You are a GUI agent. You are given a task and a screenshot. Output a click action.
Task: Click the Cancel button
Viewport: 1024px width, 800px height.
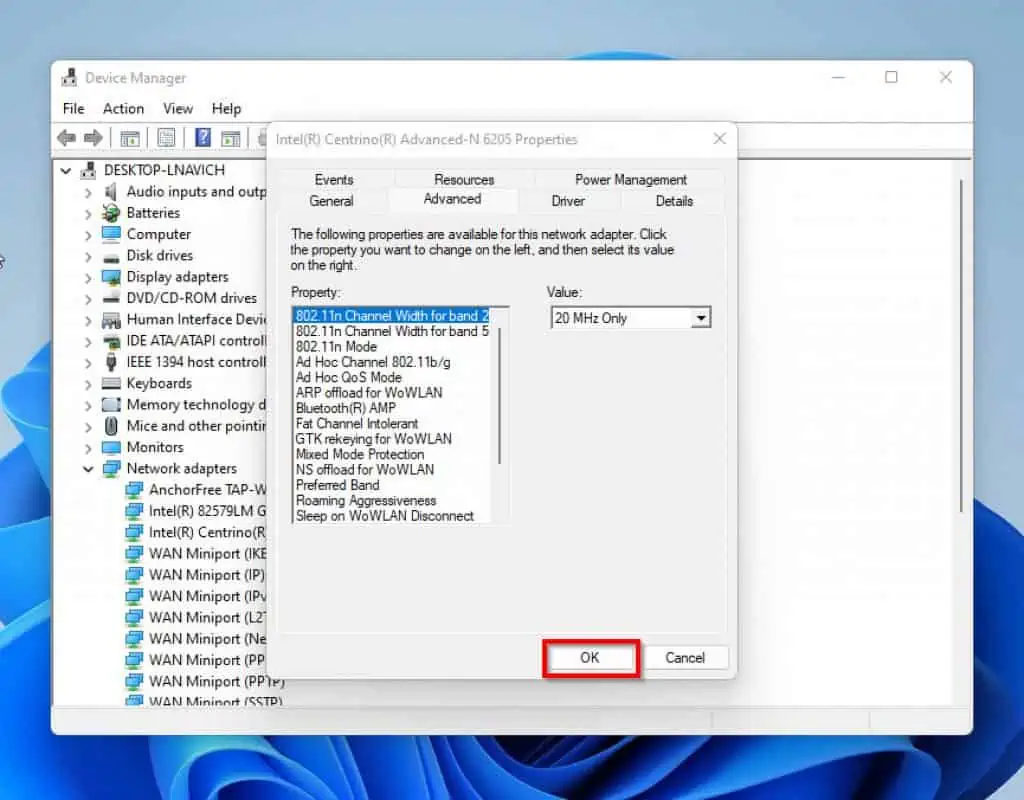point(686,658)
